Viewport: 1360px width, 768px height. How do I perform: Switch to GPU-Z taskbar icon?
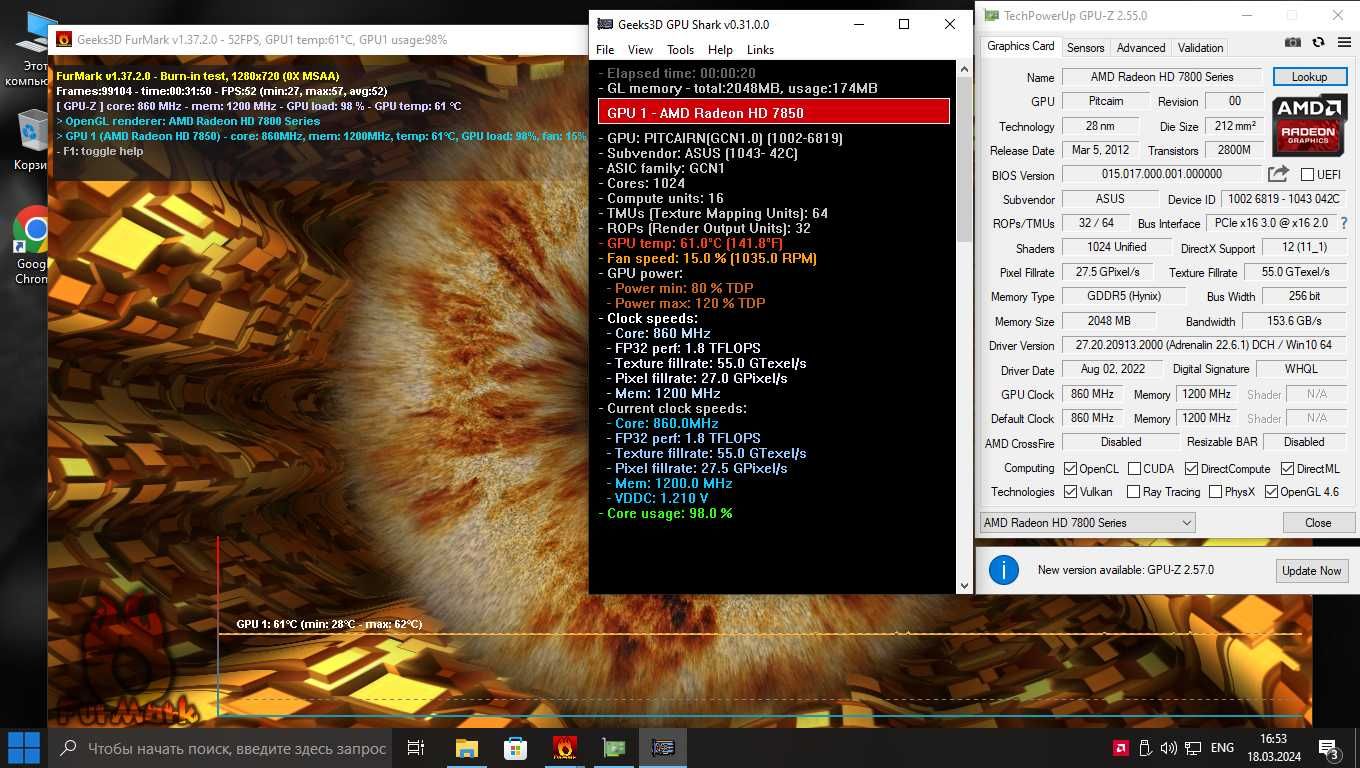pos(613,747)
